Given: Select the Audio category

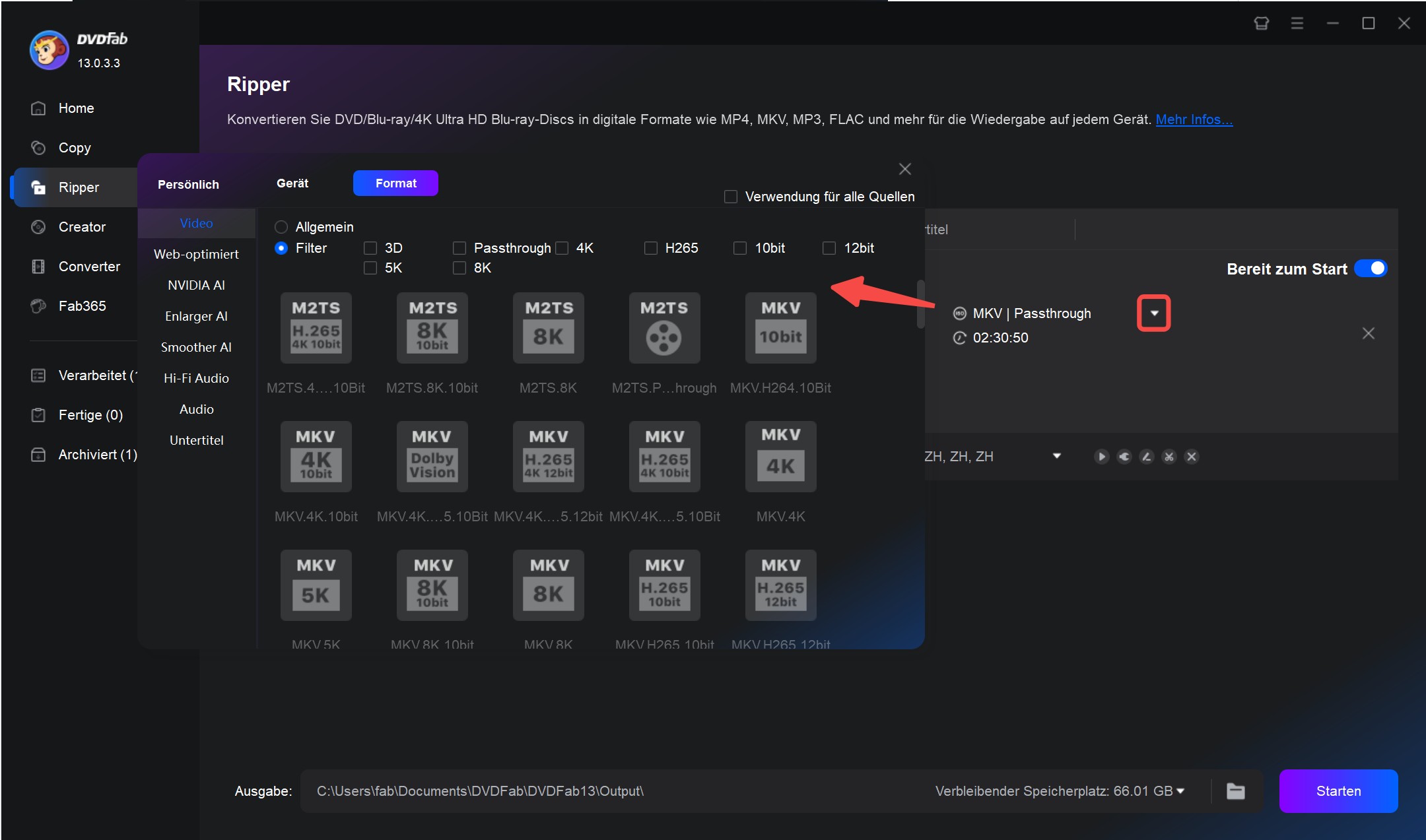Looking at the screenshot, I should [196, 409].
